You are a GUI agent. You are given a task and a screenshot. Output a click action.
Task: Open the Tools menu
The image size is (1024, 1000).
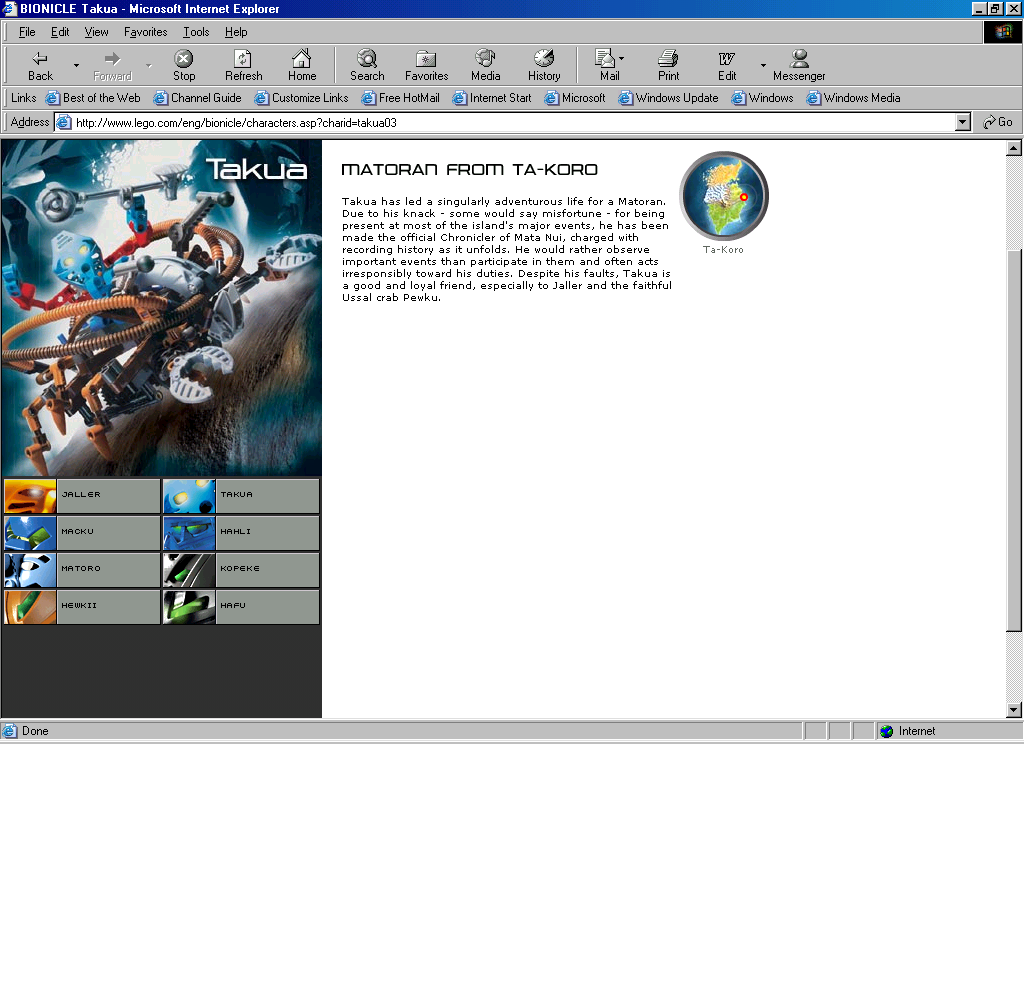click(x=196, y=32)
